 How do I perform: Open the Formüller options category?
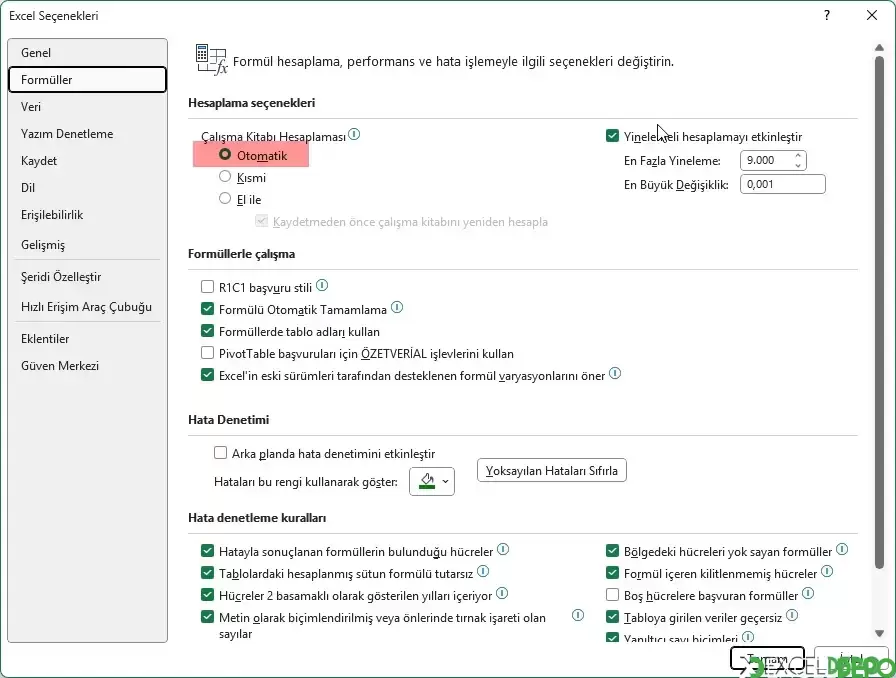point(87,79)
